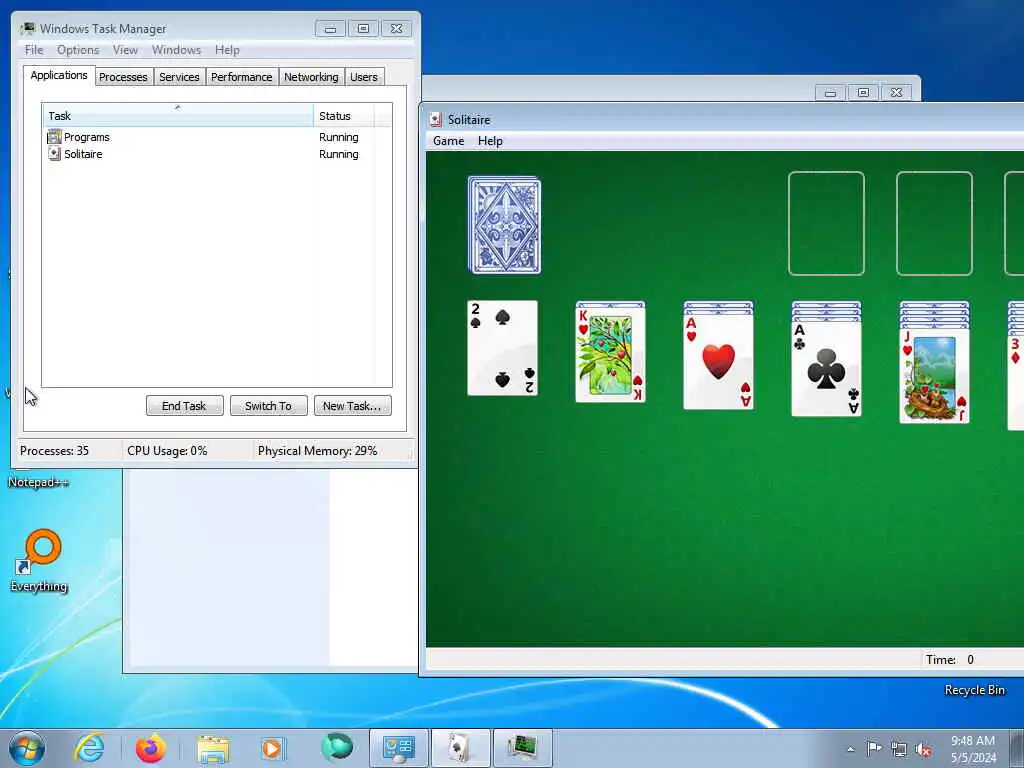
Task: Sort by the Status column header
Action: (x=344, y=116)
